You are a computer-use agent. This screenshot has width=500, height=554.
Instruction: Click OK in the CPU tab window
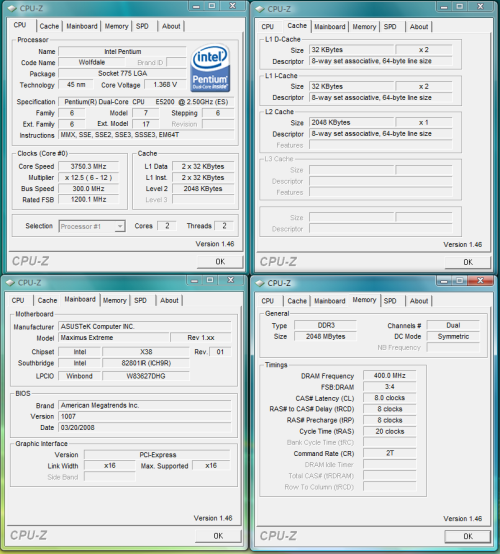(220, 261)
